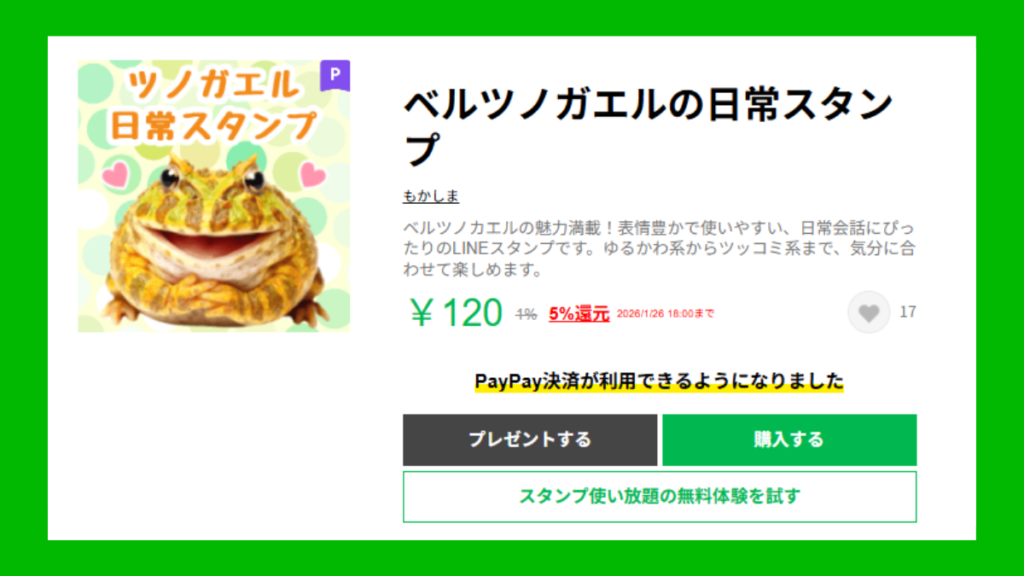This screenshot has height=576, width=1024.
Task: Select the yen symbol of the price
Action: click(421, 313)
